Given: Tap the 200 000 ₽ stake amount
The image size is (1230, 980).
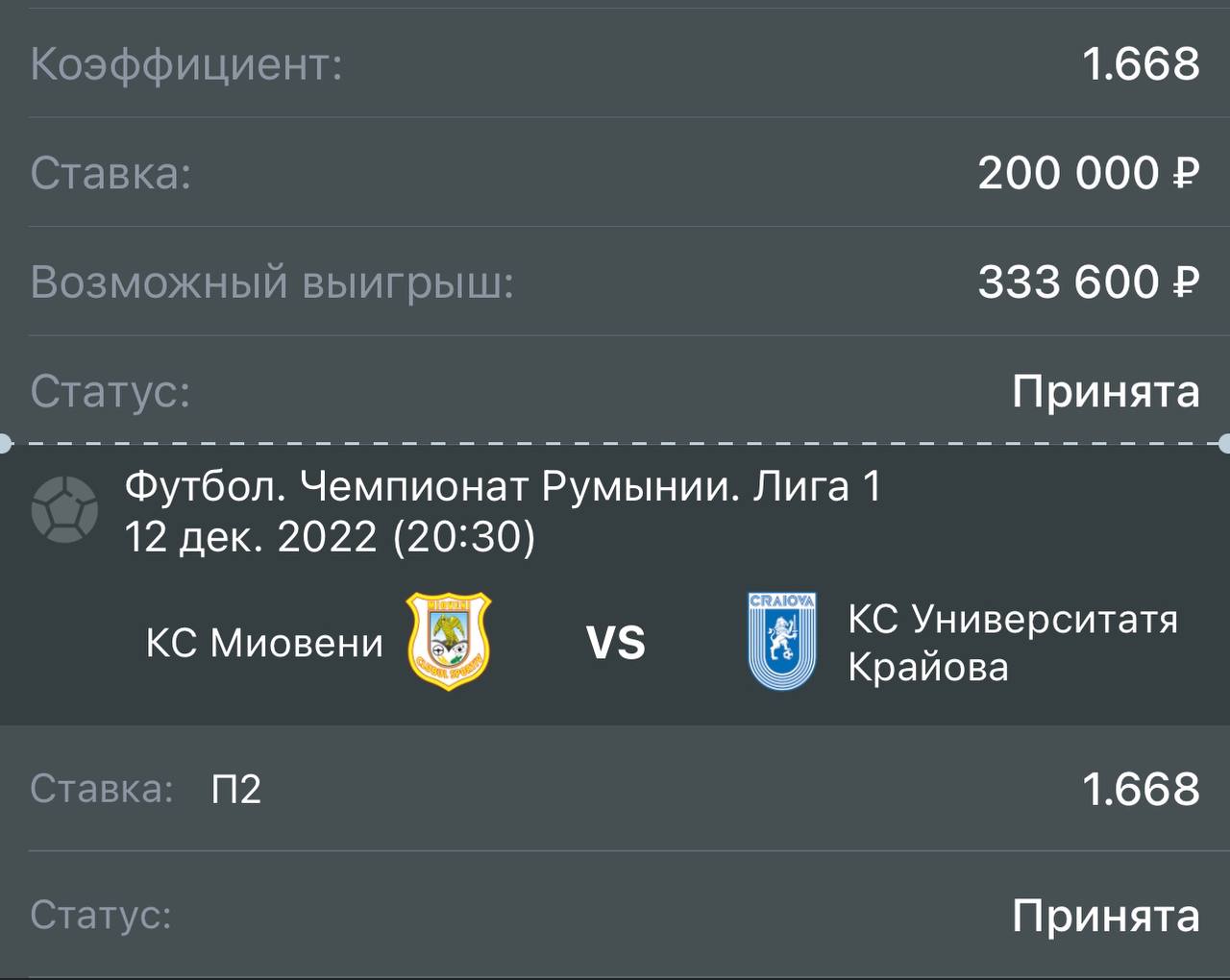Looking at the screenshot, I should [x=1089, y=173].
